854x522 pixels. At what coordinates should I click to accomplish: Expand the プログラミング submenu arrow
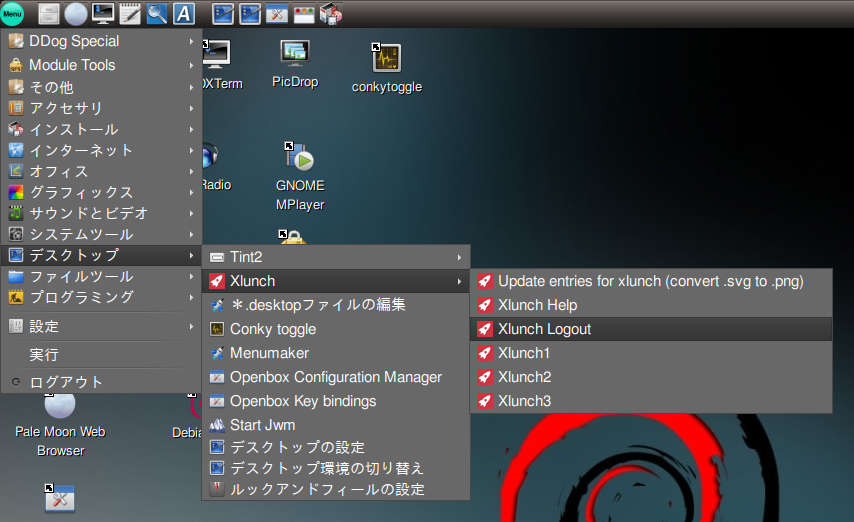[x=191, y=298]
